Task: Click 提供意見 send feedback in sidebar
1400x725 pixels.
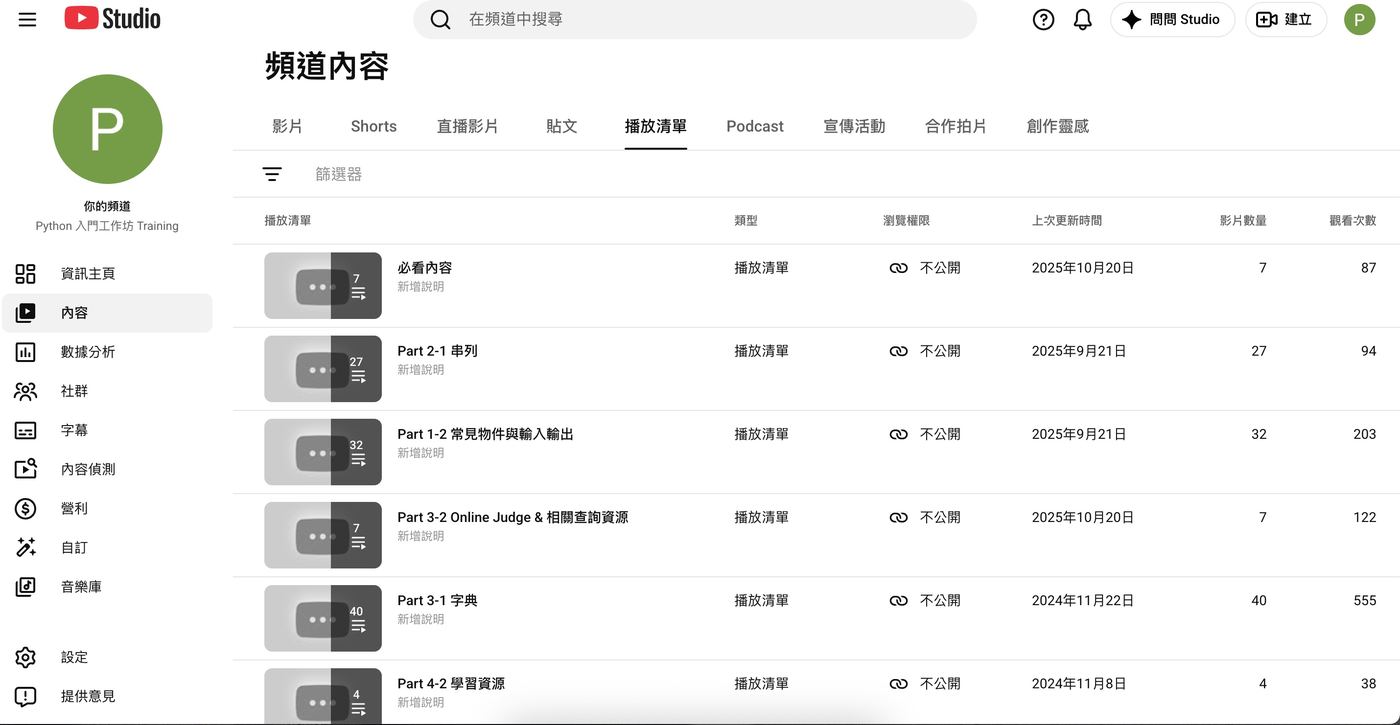Action: point(107,696)
